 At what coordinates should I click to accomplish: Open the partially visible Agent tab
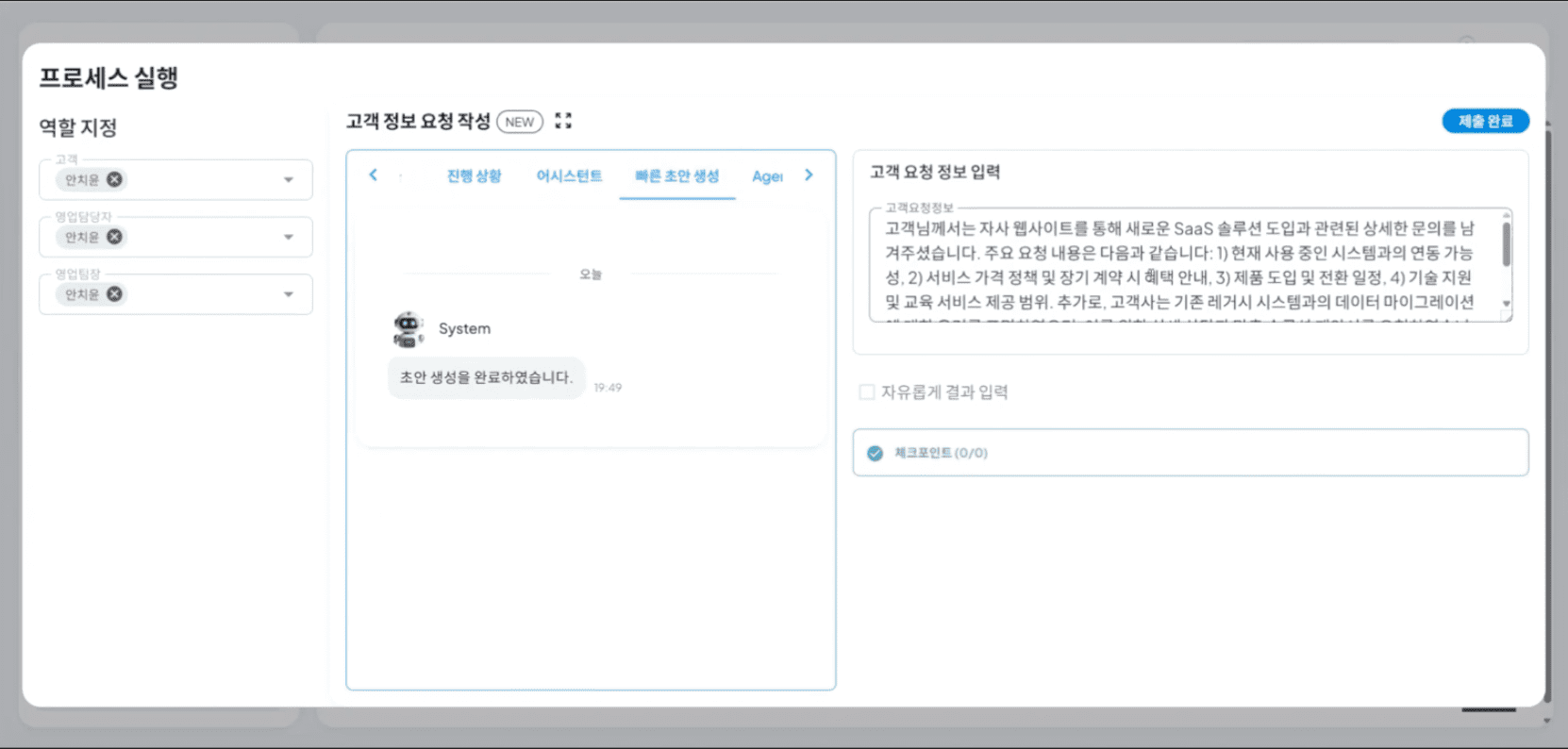(x=767, y=176)
